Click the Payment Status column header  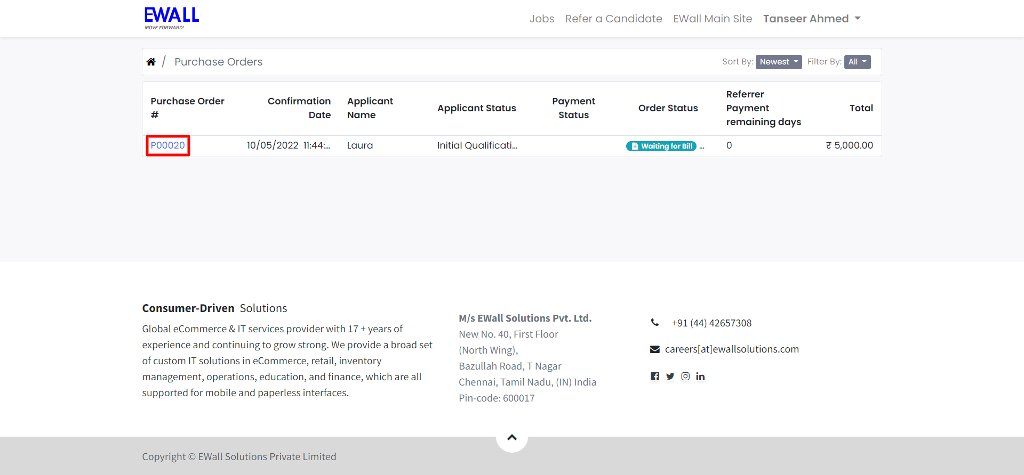573,108
